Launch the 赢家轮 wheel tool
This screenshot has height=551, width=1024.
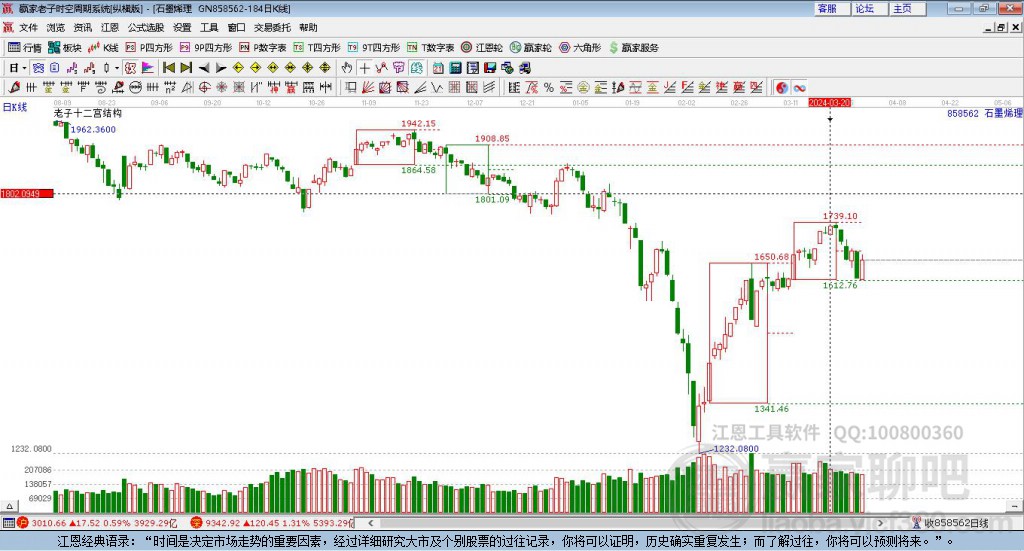pyautogui.click(x=530, y=48)
